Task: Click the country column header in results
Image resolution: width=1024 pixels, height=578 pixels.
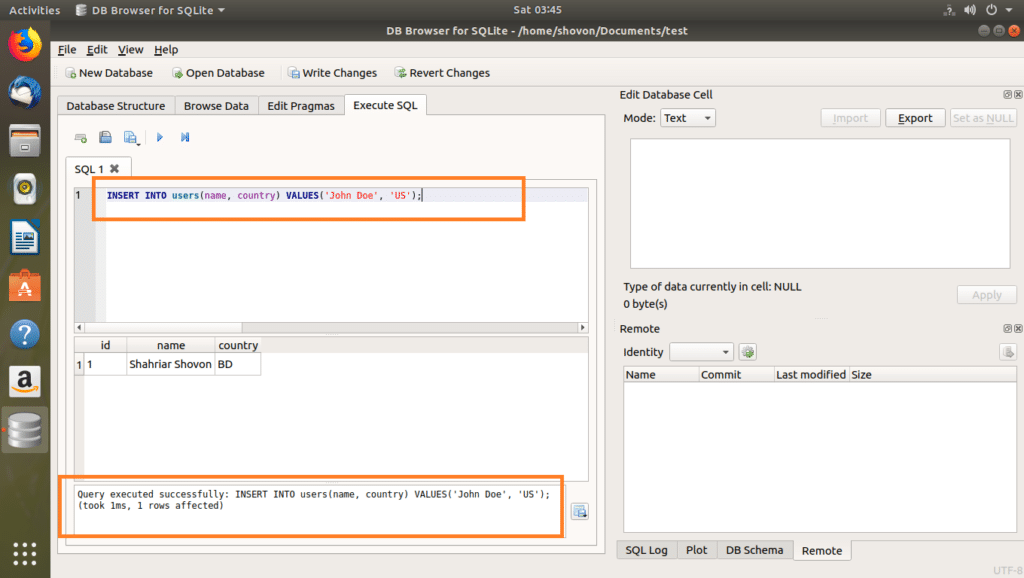Action: click(238, 345)
